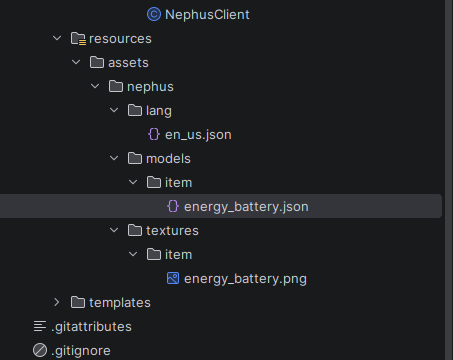Click the .gitattributes file icon

[x=40, y=326]
